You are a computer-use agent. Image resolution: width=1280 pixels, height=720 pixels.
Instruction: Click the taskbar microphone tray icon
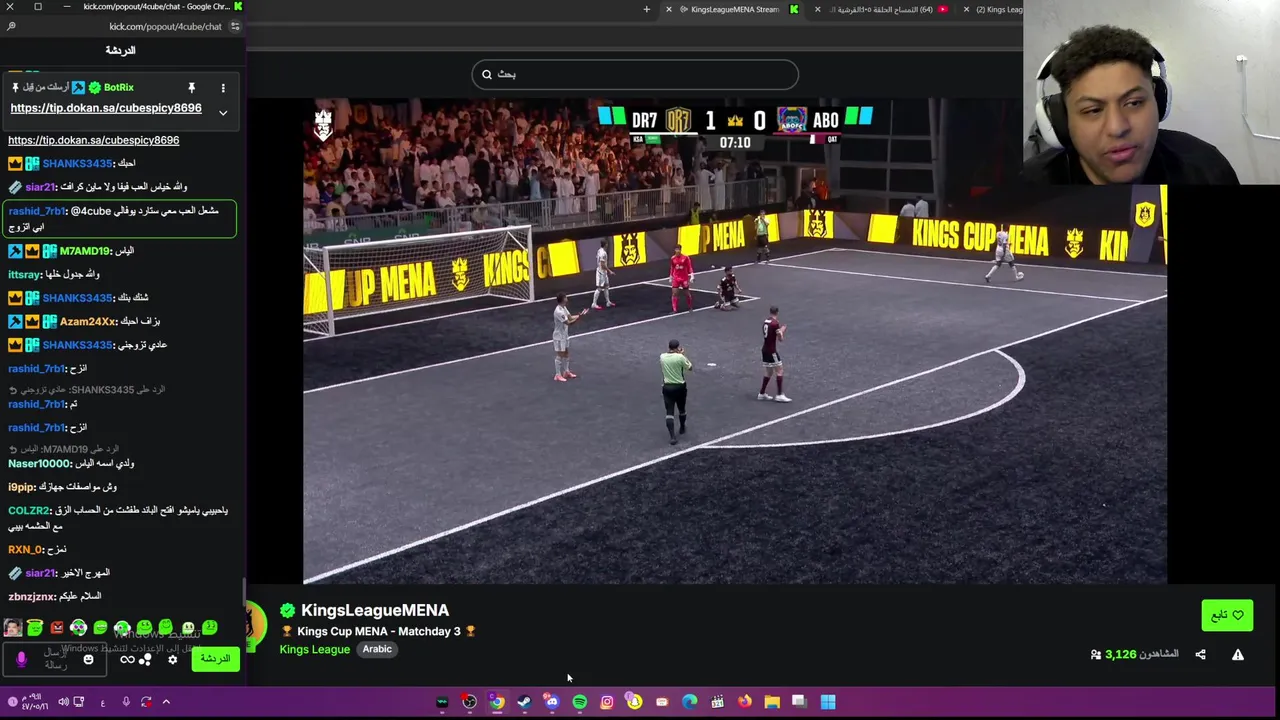pos(126,702)
